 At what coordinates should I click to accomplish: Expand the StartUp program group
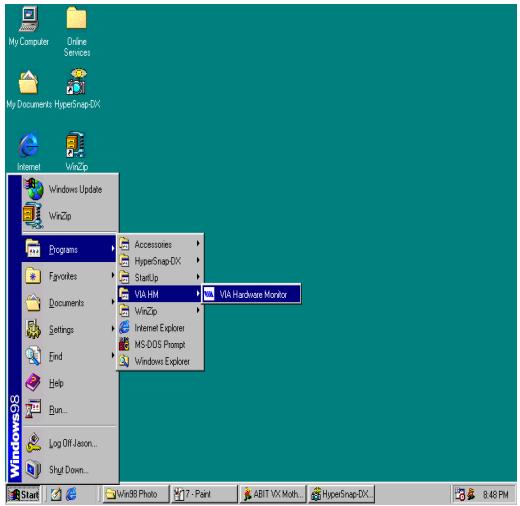160,278
